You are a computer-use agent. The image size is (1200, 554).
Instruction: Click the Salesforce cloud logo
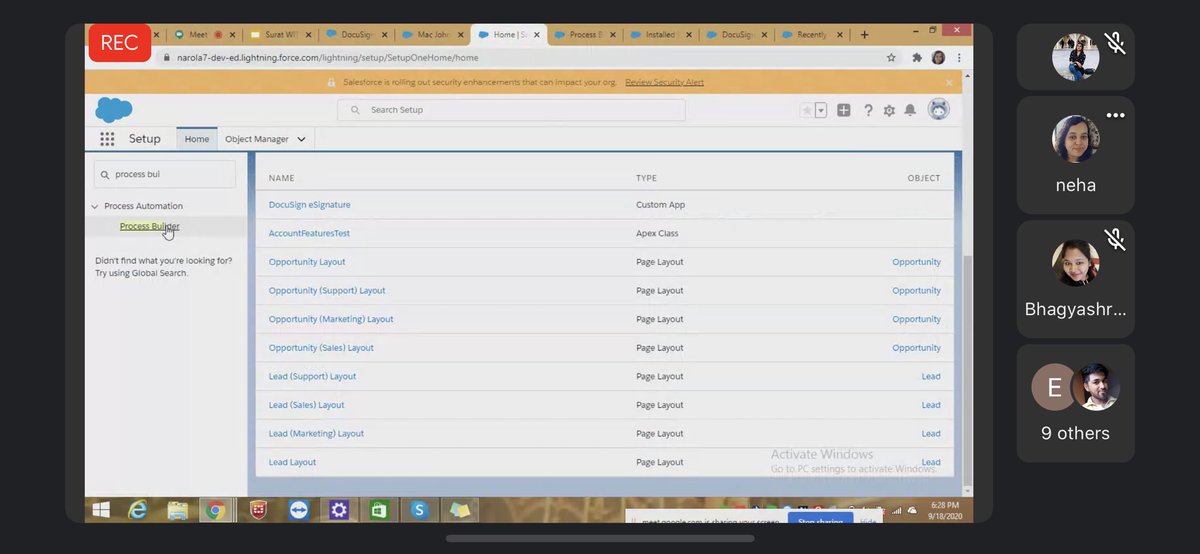click(x=114, y=109)
